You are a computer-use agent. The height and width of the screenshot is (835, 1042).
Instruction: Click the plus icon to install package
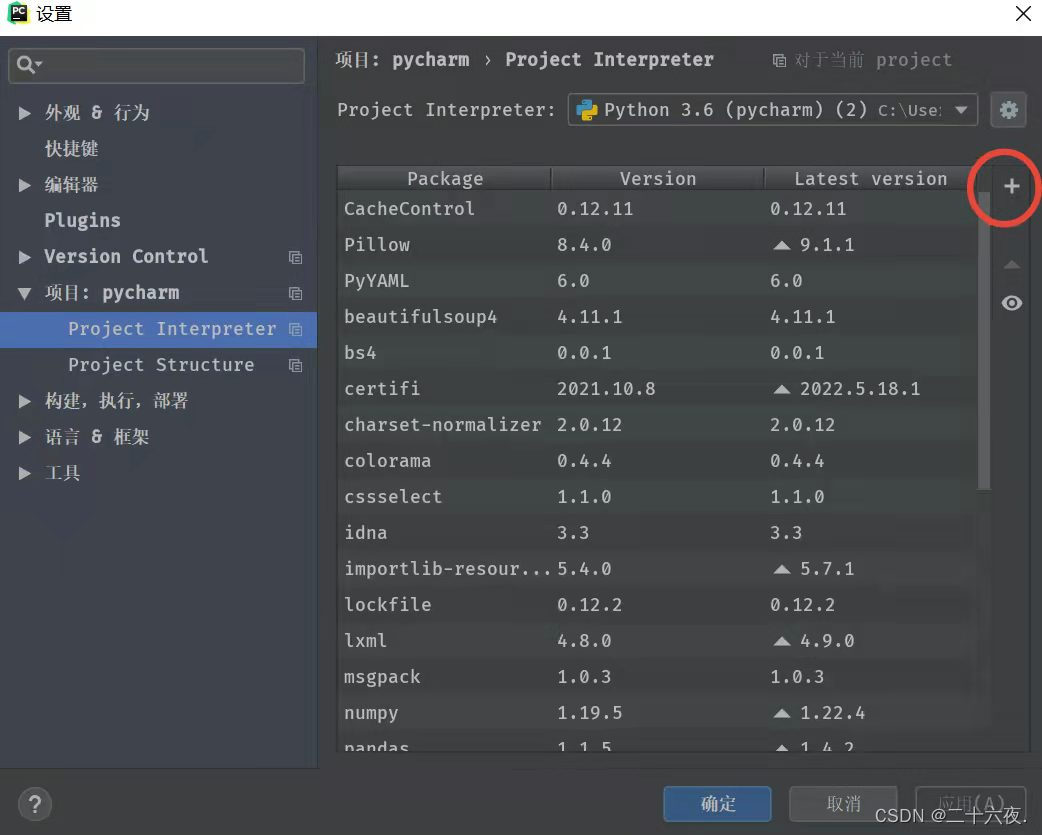pyautogui.click(x=1011, y=187)
